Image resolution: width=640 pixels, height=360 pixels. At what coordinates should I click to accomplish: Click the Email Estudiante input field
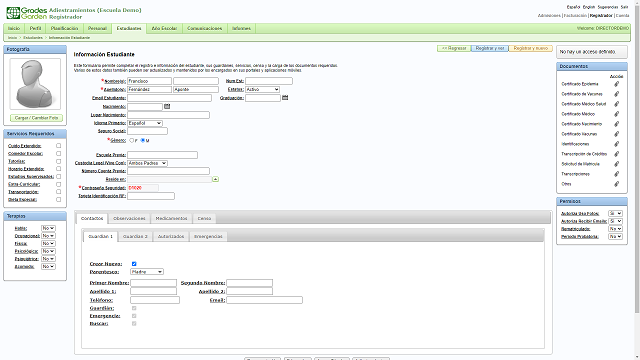tap(169, 98)
